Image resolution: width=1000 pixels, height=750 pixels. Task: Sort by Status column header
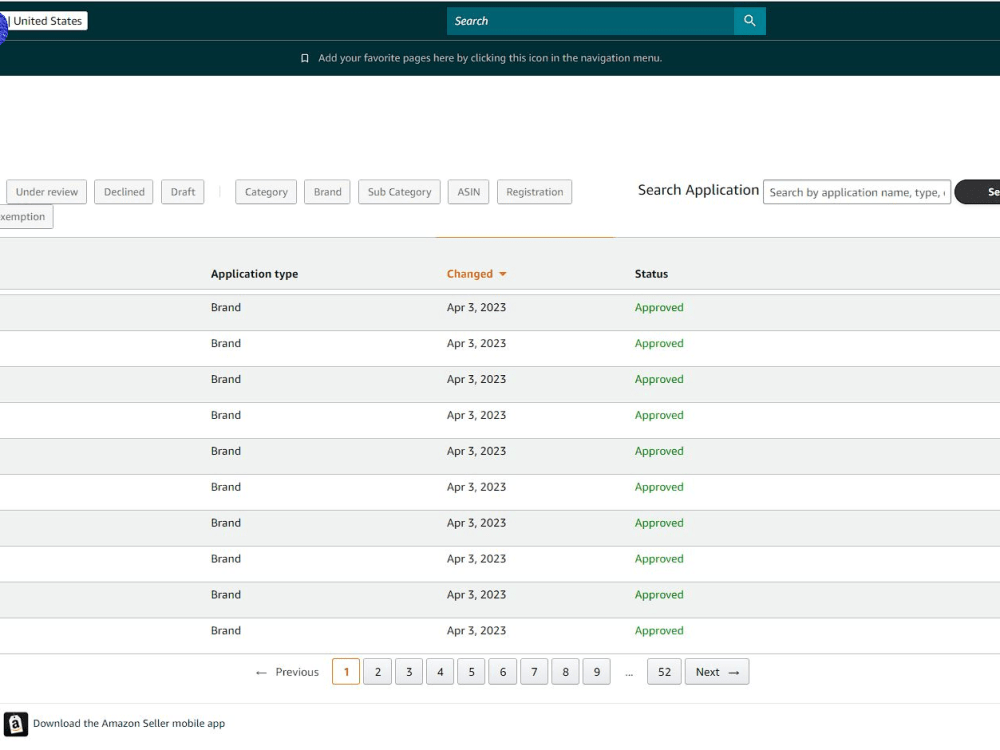tap(651, 274)
